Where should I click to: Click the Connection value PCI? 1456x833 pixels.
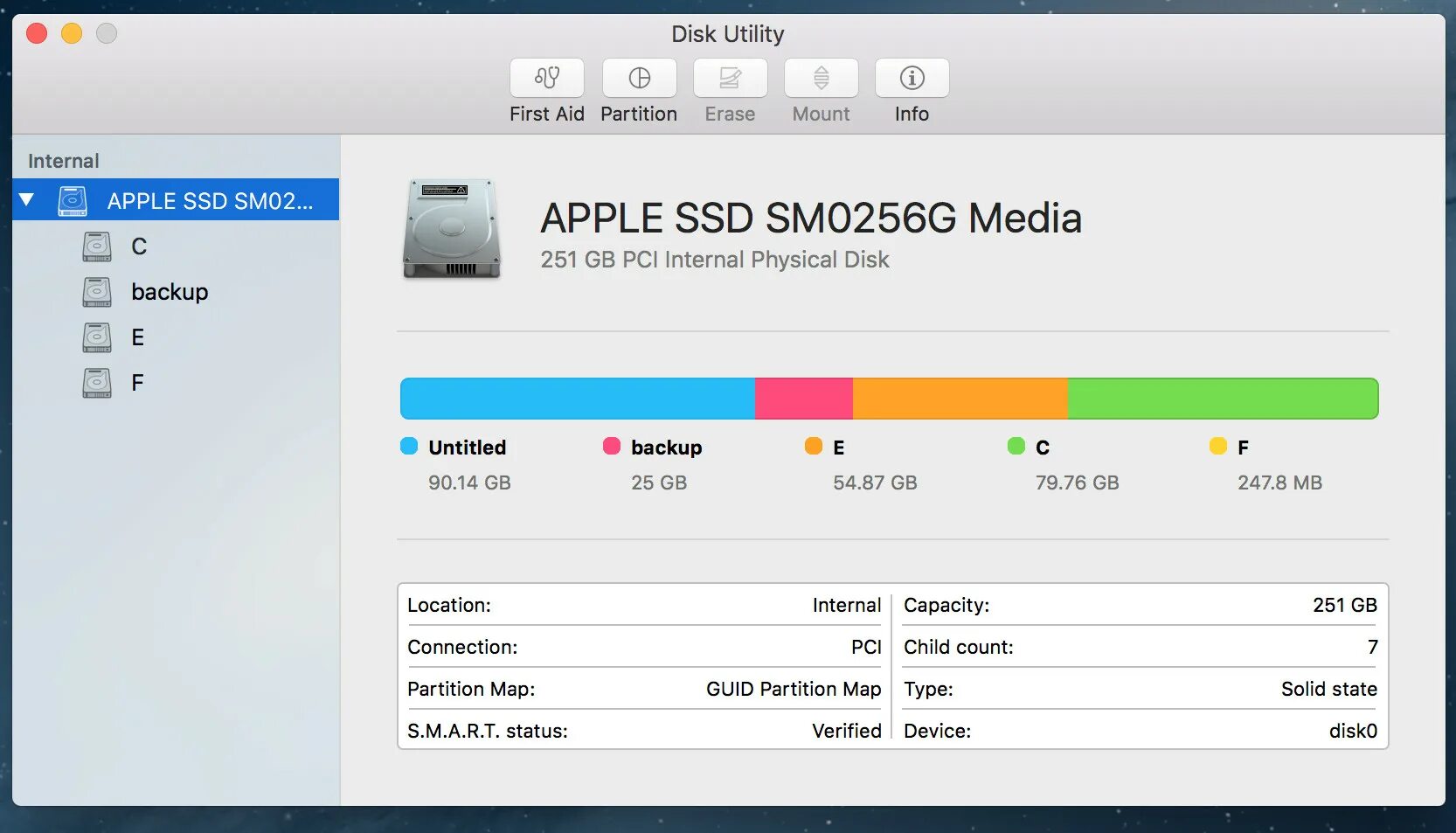[866, 647]
